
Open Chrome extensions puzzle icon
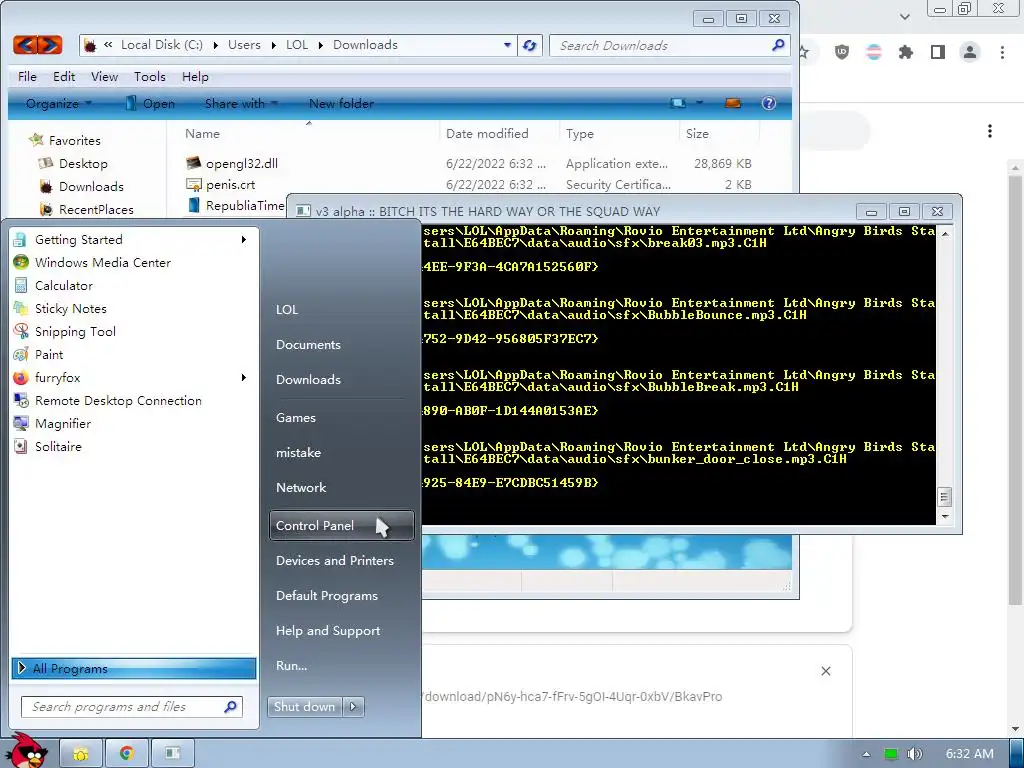click(906, 52)
